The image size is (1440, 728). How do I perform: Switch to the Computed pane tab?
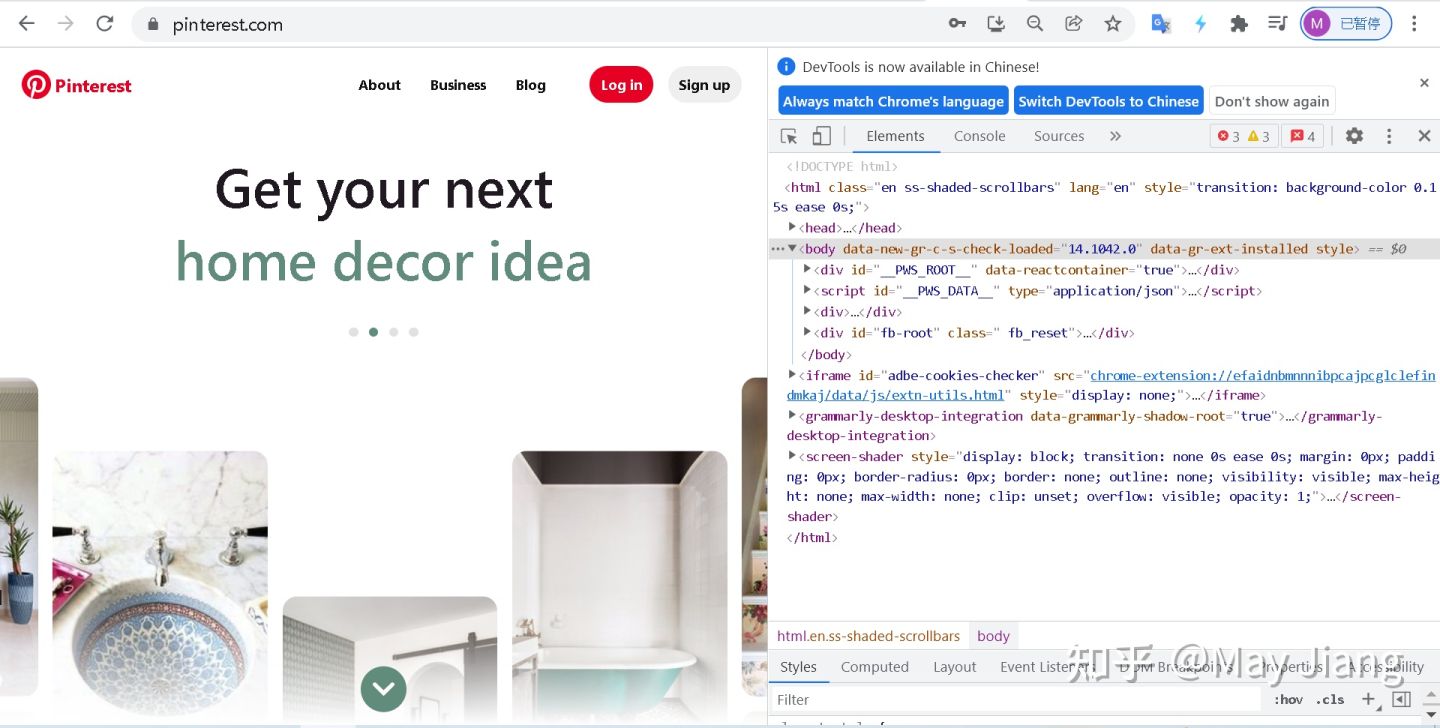pos(874,667)
